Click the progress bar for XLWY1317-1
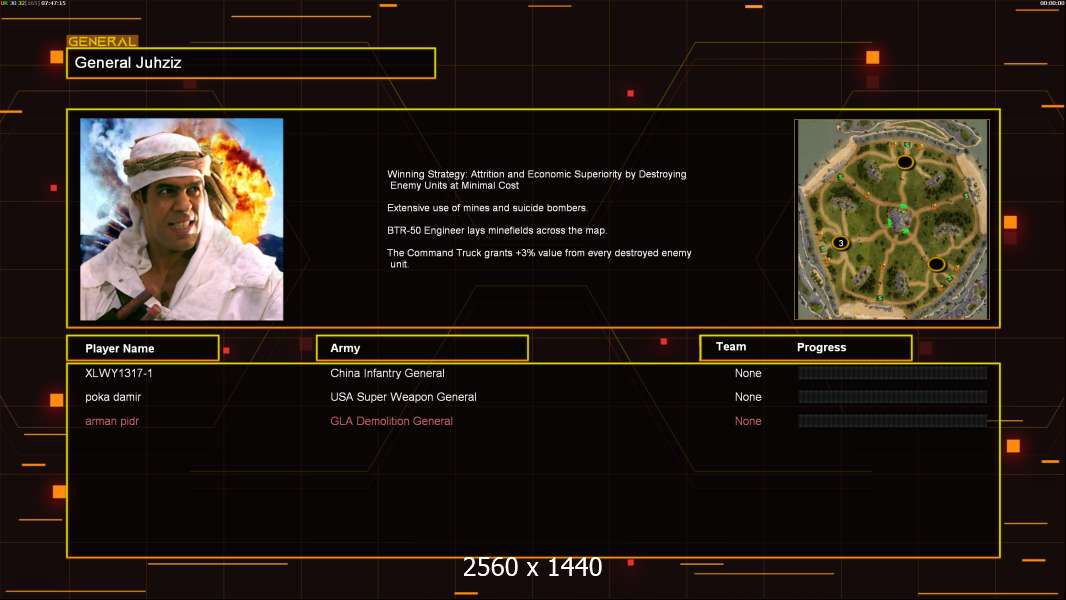 893,373
